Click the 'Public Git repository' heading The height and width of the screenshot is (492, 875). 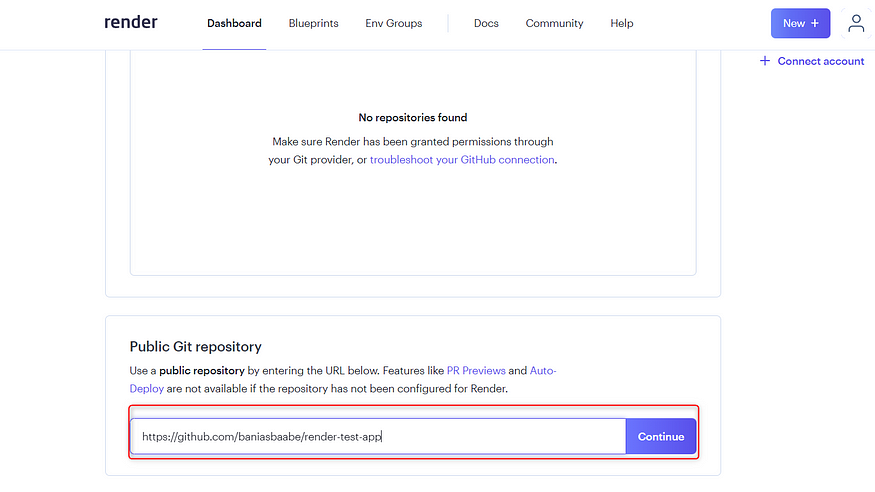[195, 347]
